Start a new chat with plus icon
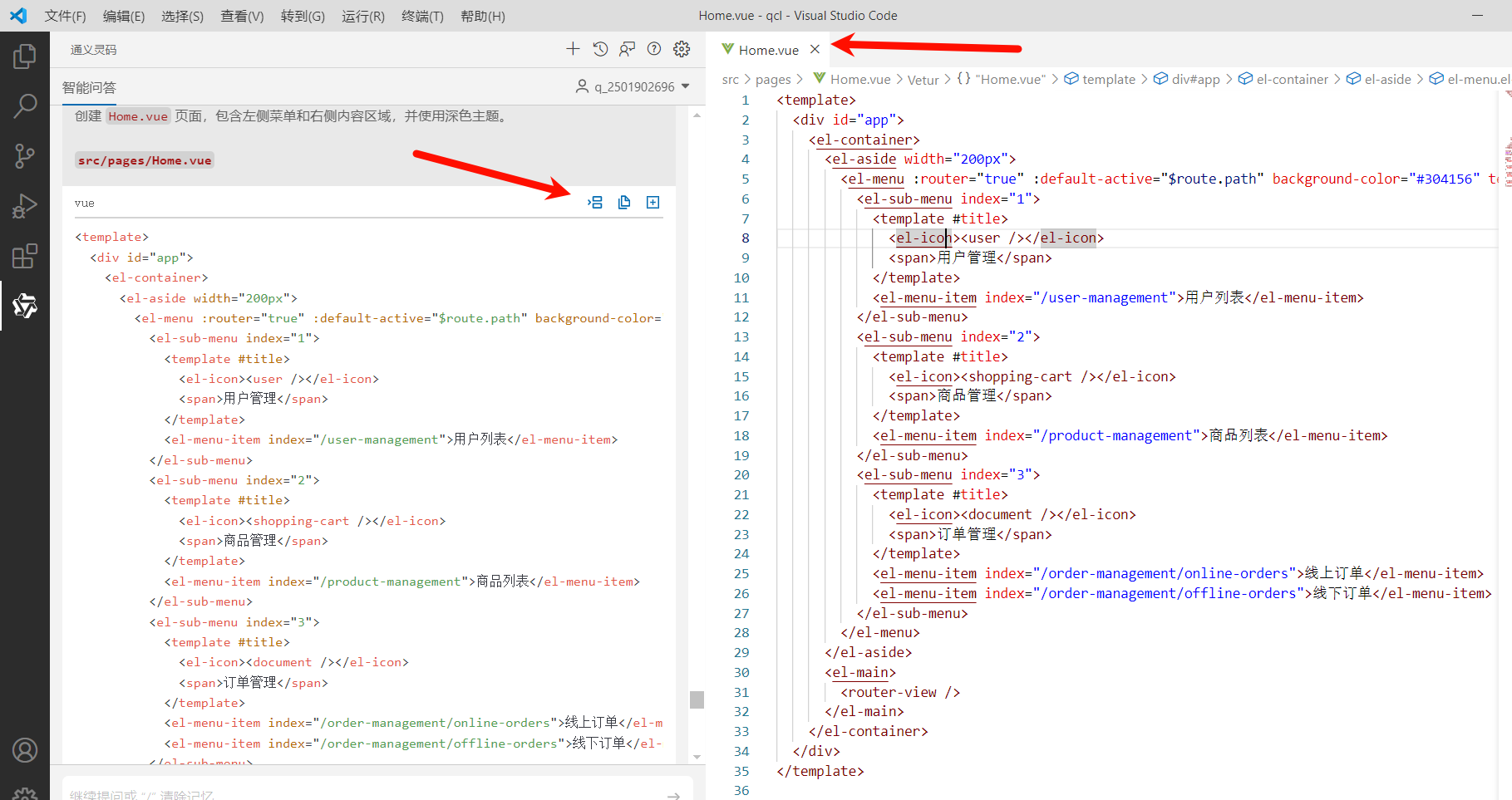The height and width of the screenshot is (800, 1512). [x=573, y=49]
